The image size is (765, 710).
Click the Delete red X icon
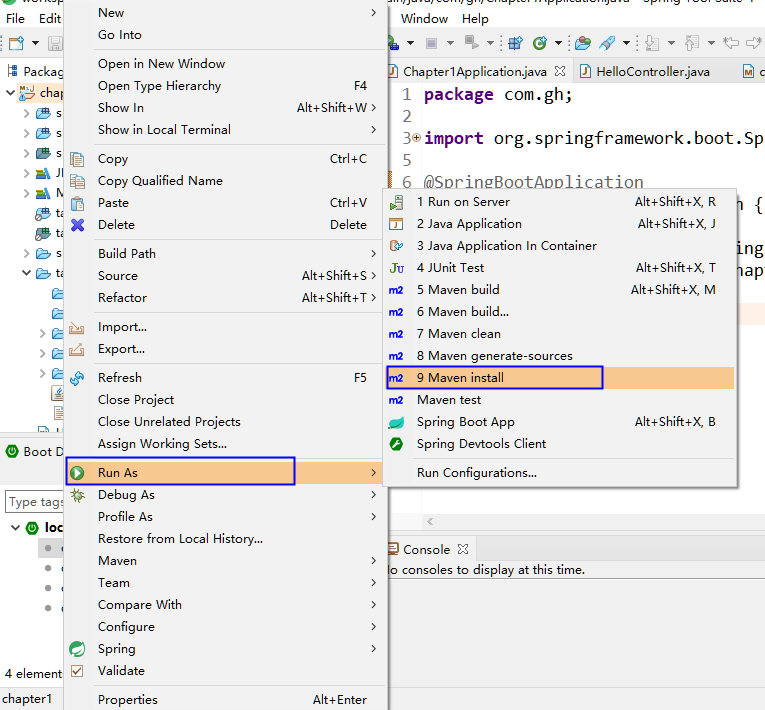click(x=78, y=225)
